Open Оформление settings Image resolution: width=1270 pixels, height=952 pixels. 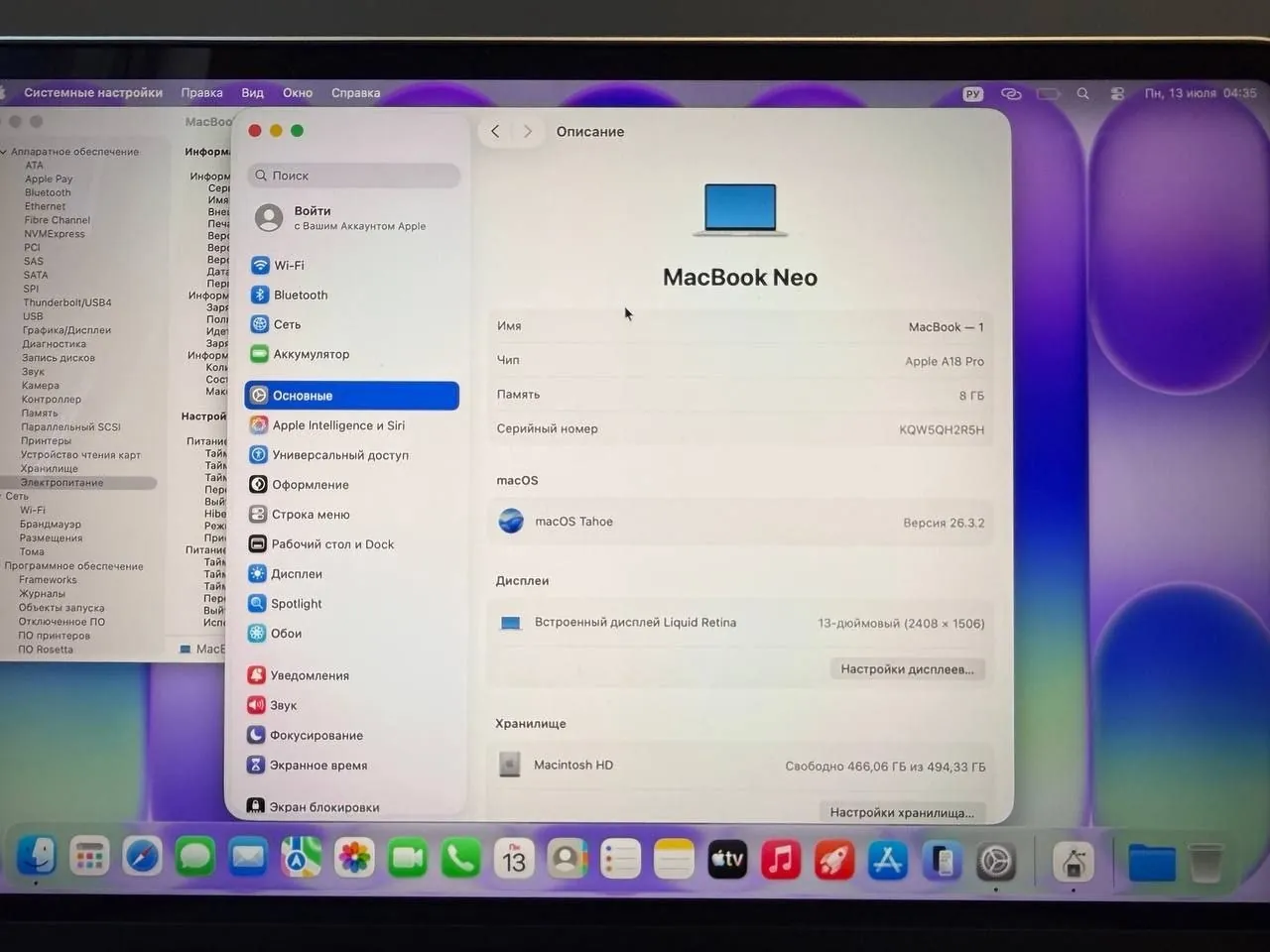[352, 485]
